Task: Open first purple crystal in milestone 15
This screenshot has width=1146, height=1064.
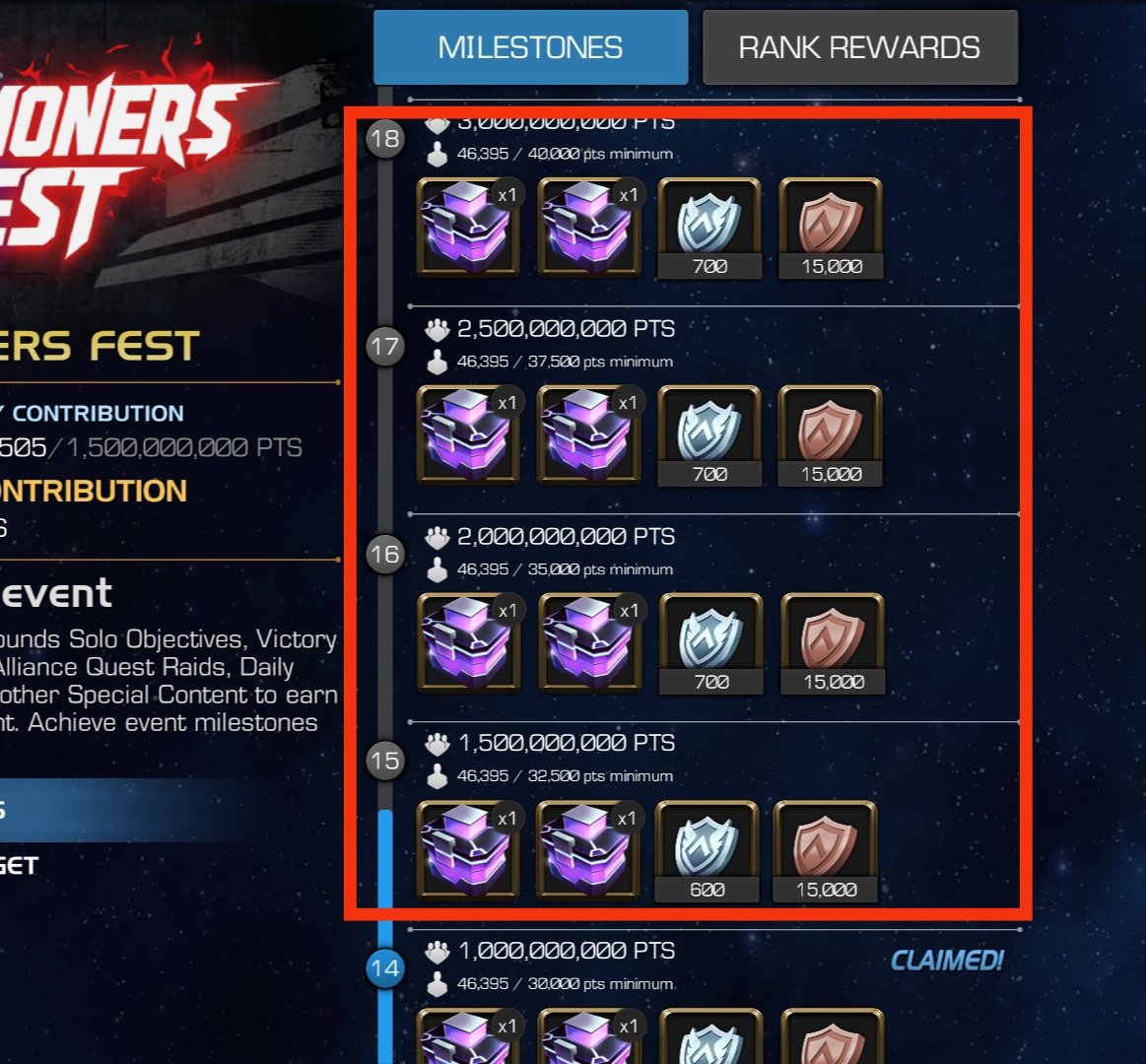Action: tap(468, 850)
